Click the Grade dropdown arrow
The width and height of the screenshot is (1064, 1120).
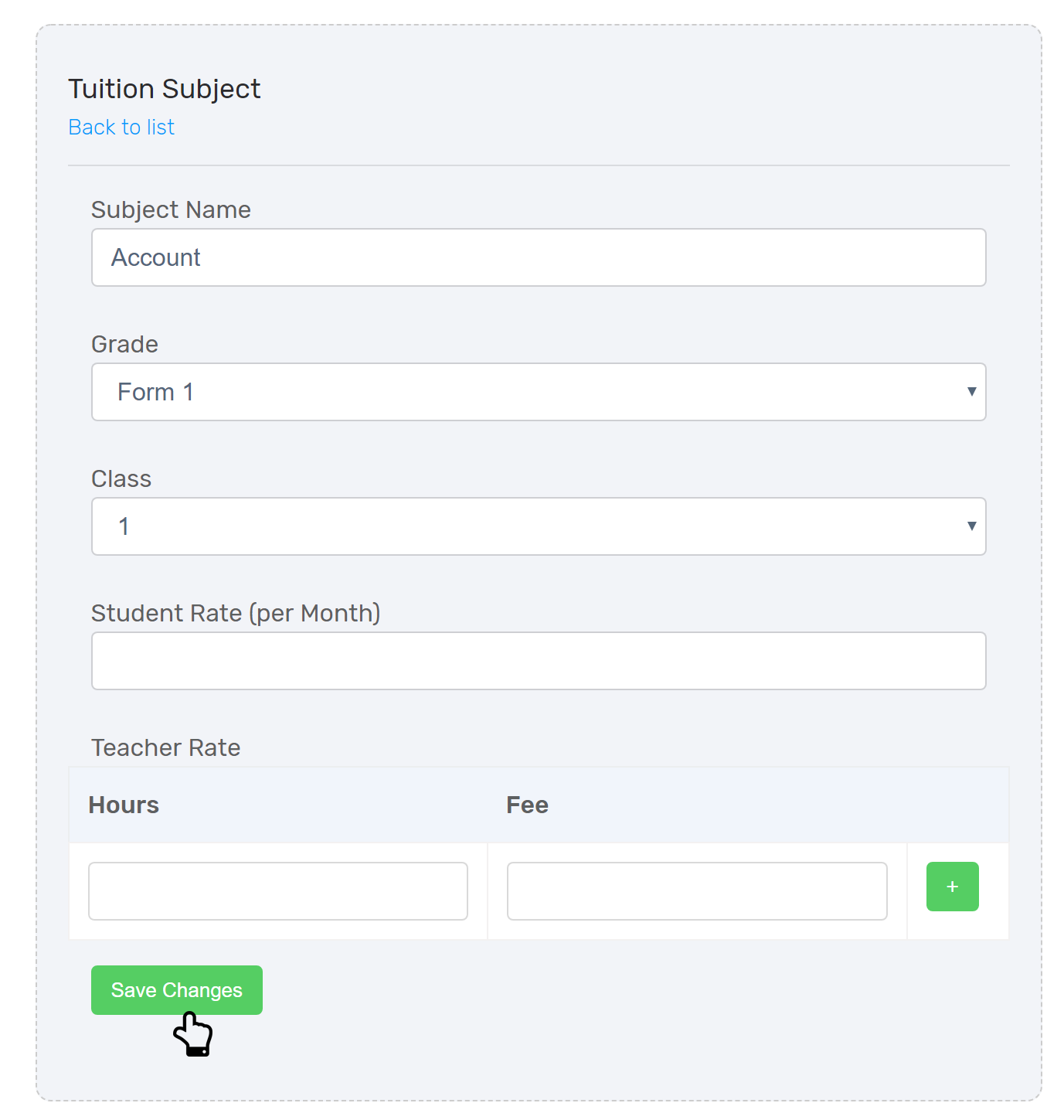971,392
